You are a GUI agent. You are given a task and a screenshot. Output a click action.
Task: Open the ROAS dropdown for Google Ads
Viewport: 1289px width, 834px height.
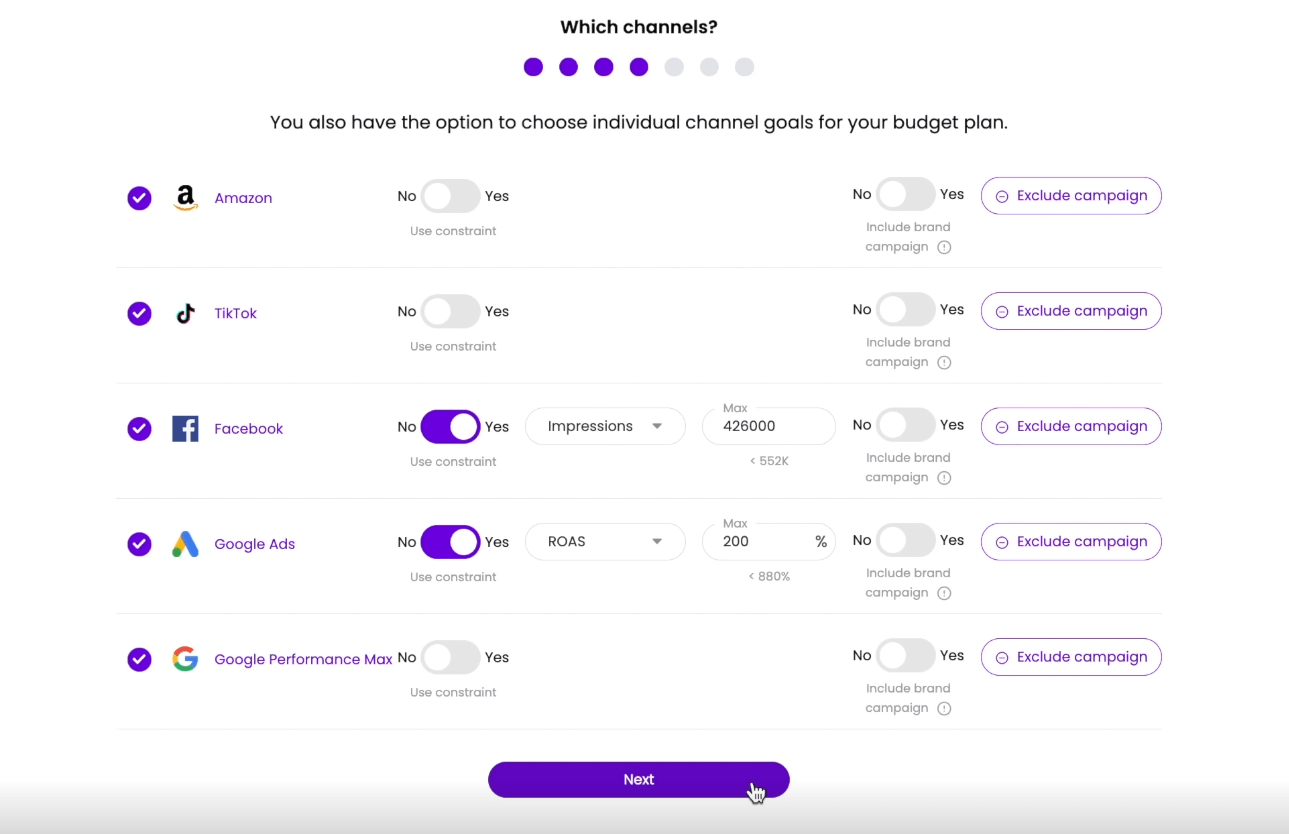(x=605, y=541)
